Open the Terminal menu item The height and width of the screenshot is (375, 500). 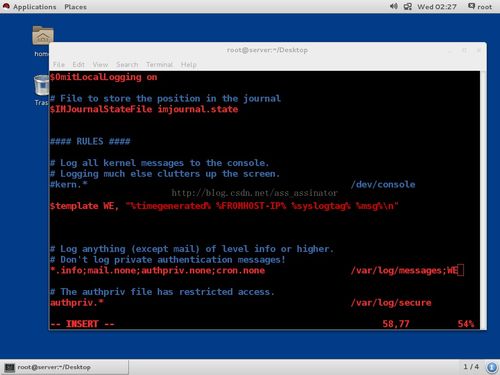click(159, 64)
